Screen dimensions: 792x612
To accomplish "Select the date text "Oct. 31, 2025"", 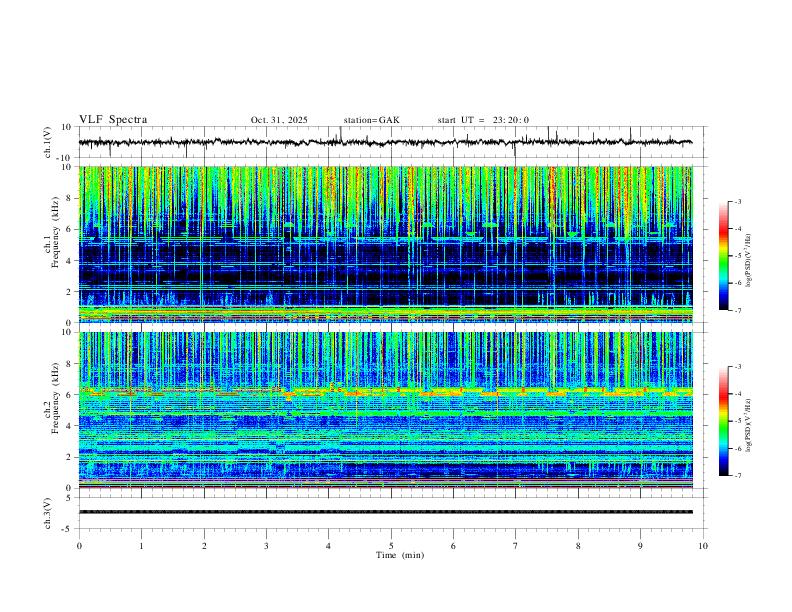I will (x=279, y=120).
